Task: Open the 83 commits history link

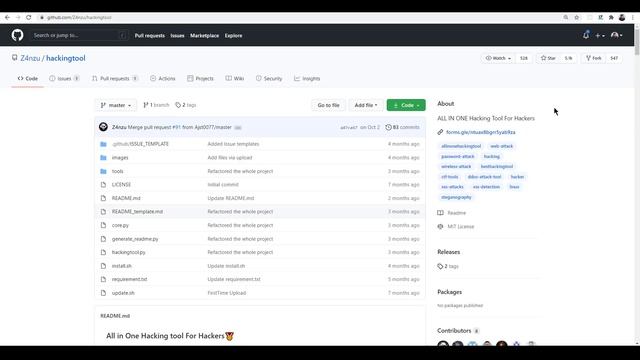Action: (402, 127)
